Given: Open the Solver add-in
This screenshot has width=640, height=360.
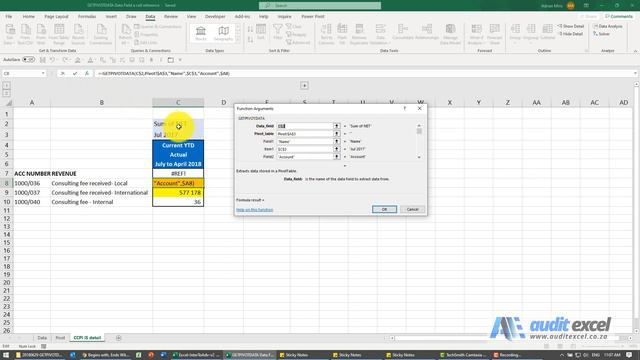Looking at the screenshot, I should click(601, 34).
